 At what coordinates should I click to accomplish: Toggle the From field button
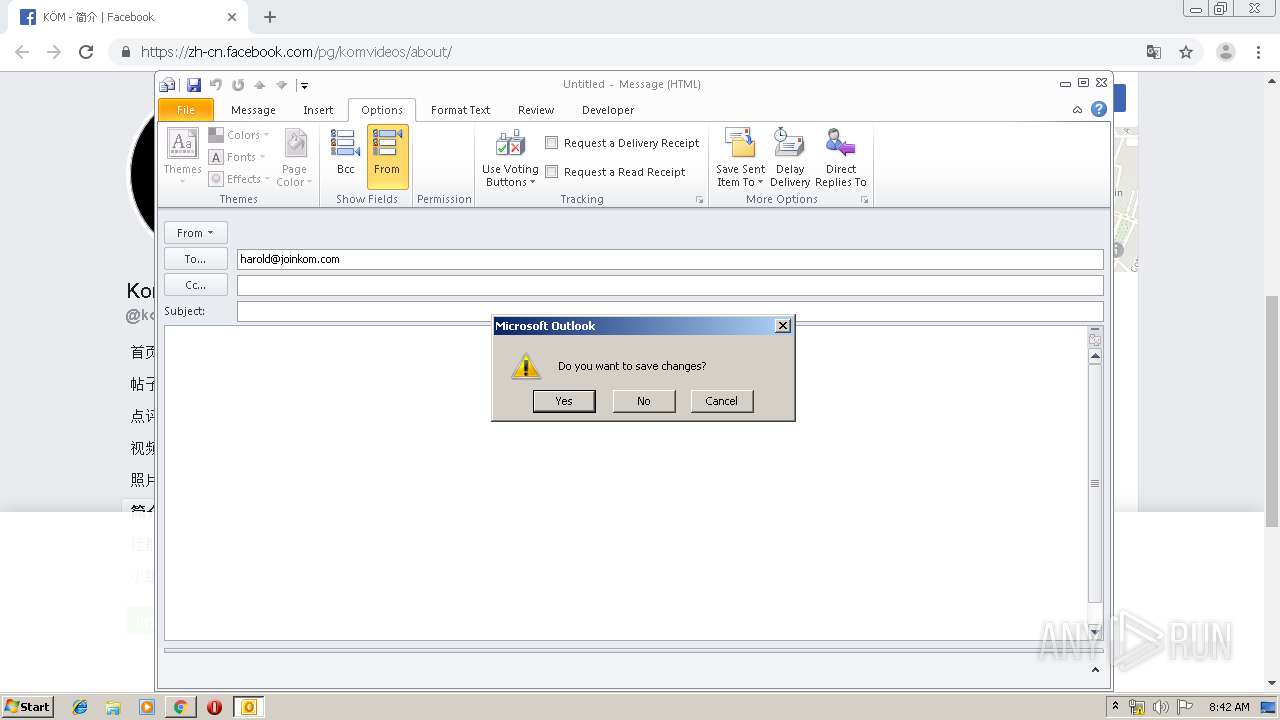pos(387,156)
